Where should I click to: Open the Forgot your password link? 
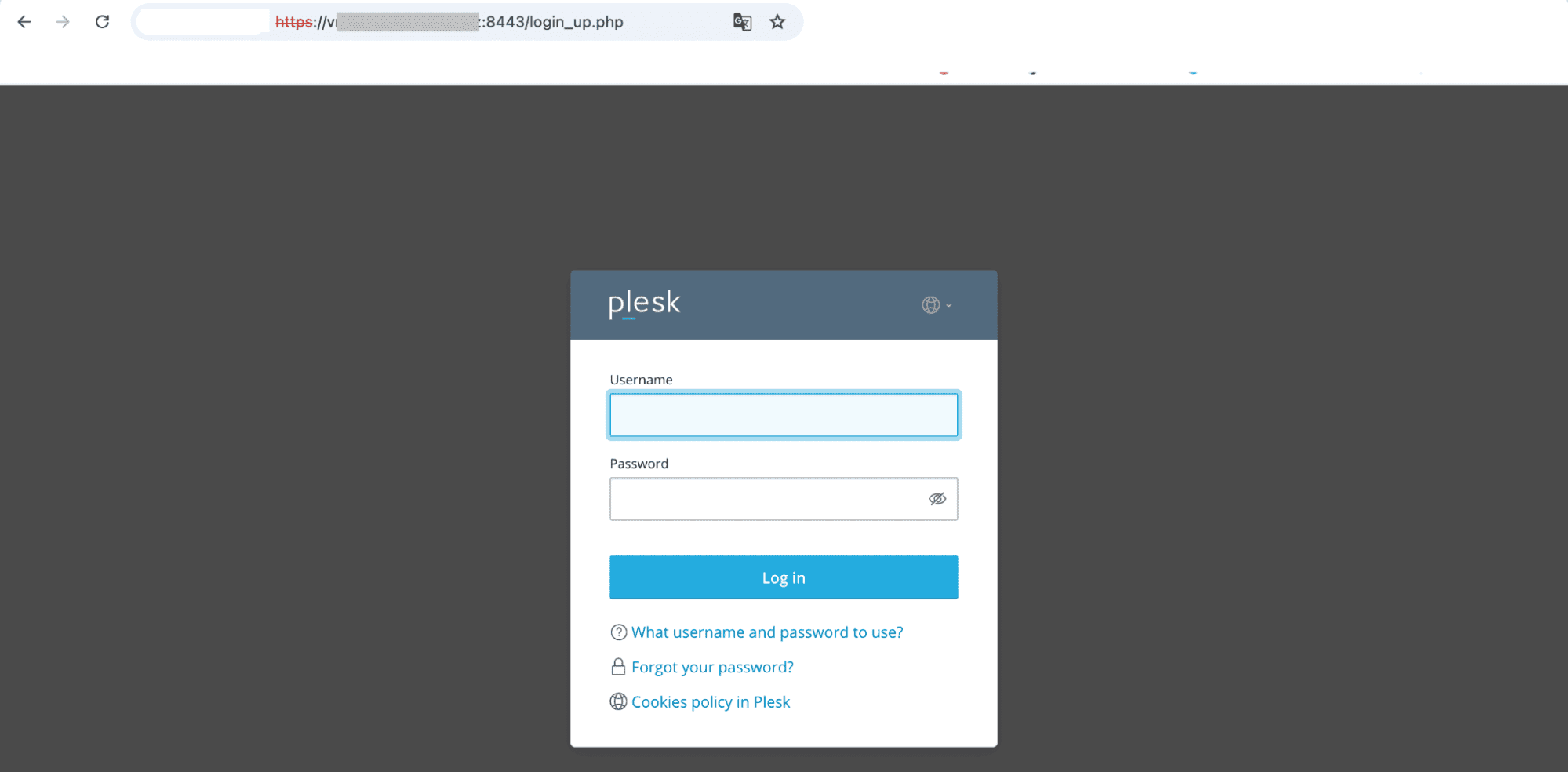click(x=712, y=666)
